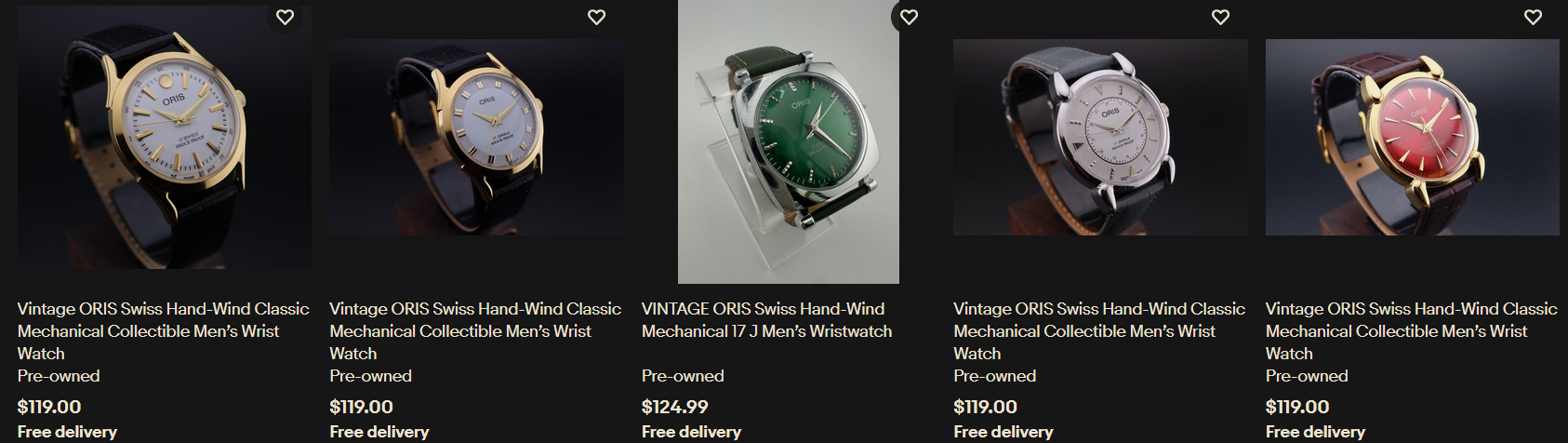
Task: Add the first gold white-dial Oris to watchlist
Action: tap(285, 17)
